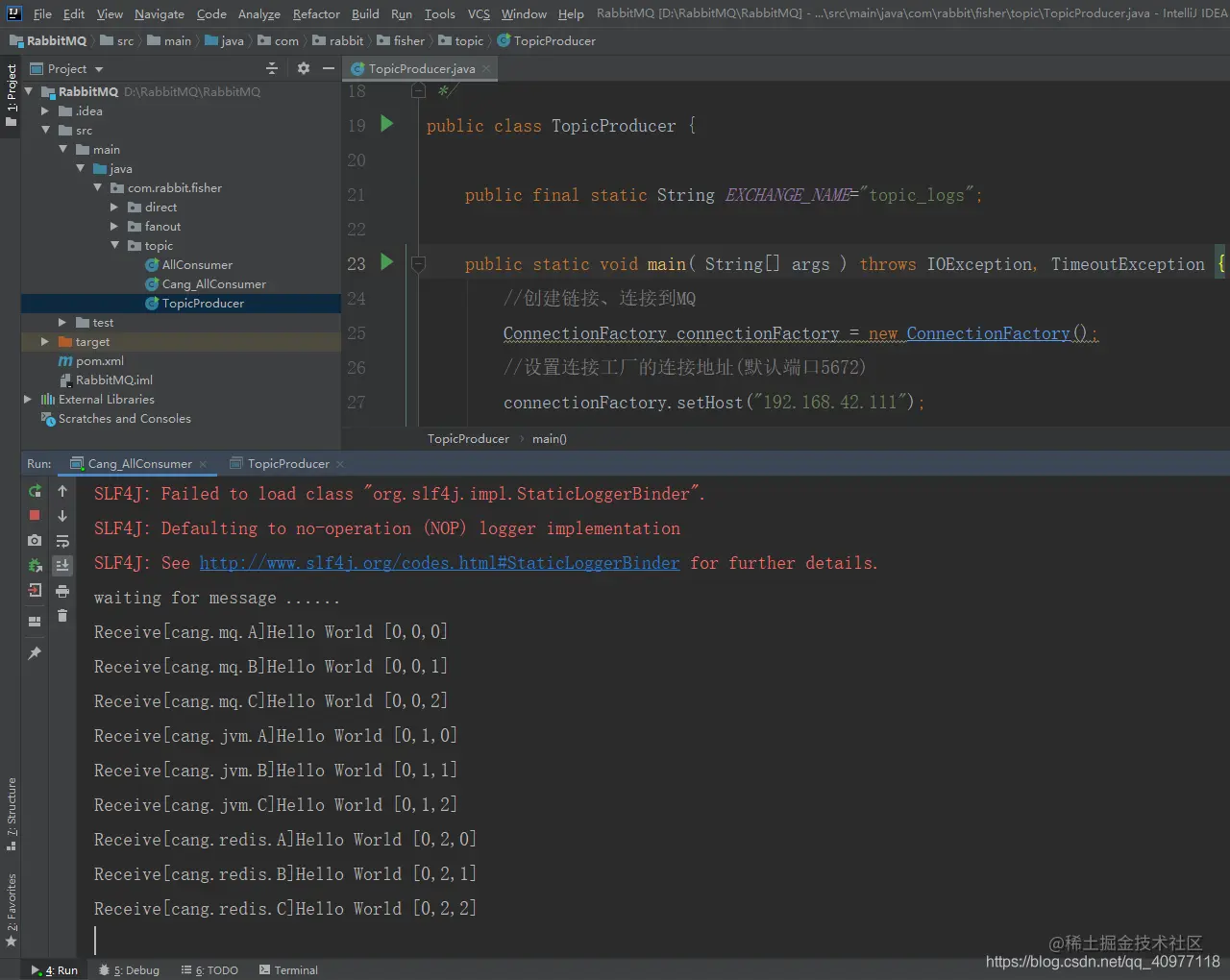Run the main method from gutter

[x=387, y=262]
